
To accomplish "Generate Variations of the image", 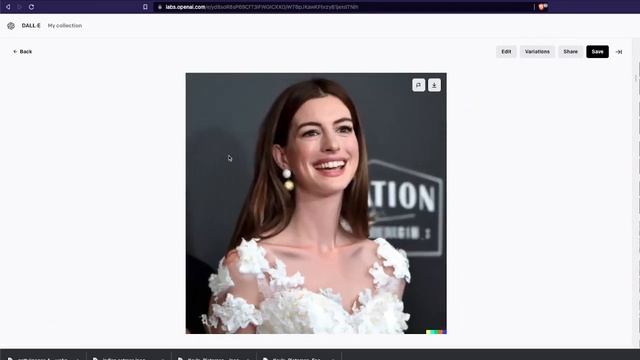I will click(537, 52).
